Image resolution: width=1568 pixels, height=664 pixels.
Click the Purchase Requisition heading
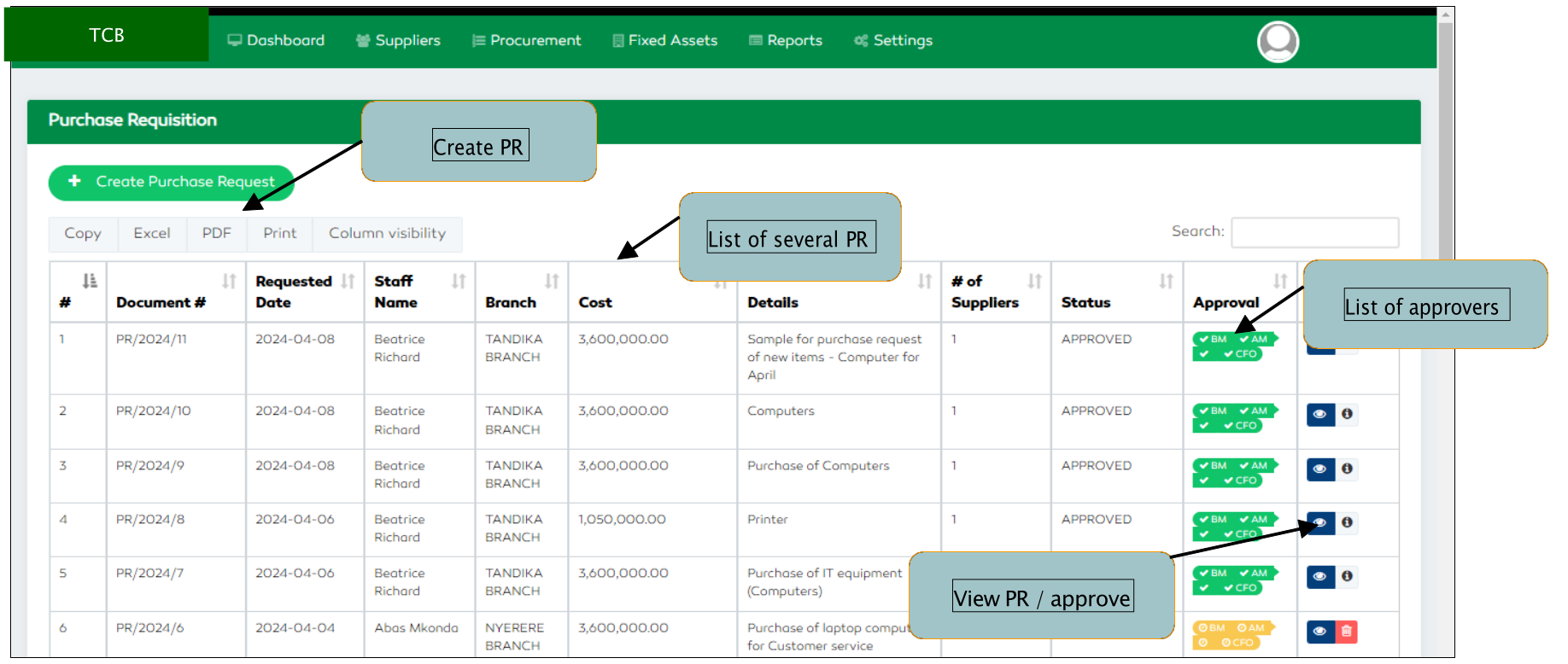(x=132, y=119)
